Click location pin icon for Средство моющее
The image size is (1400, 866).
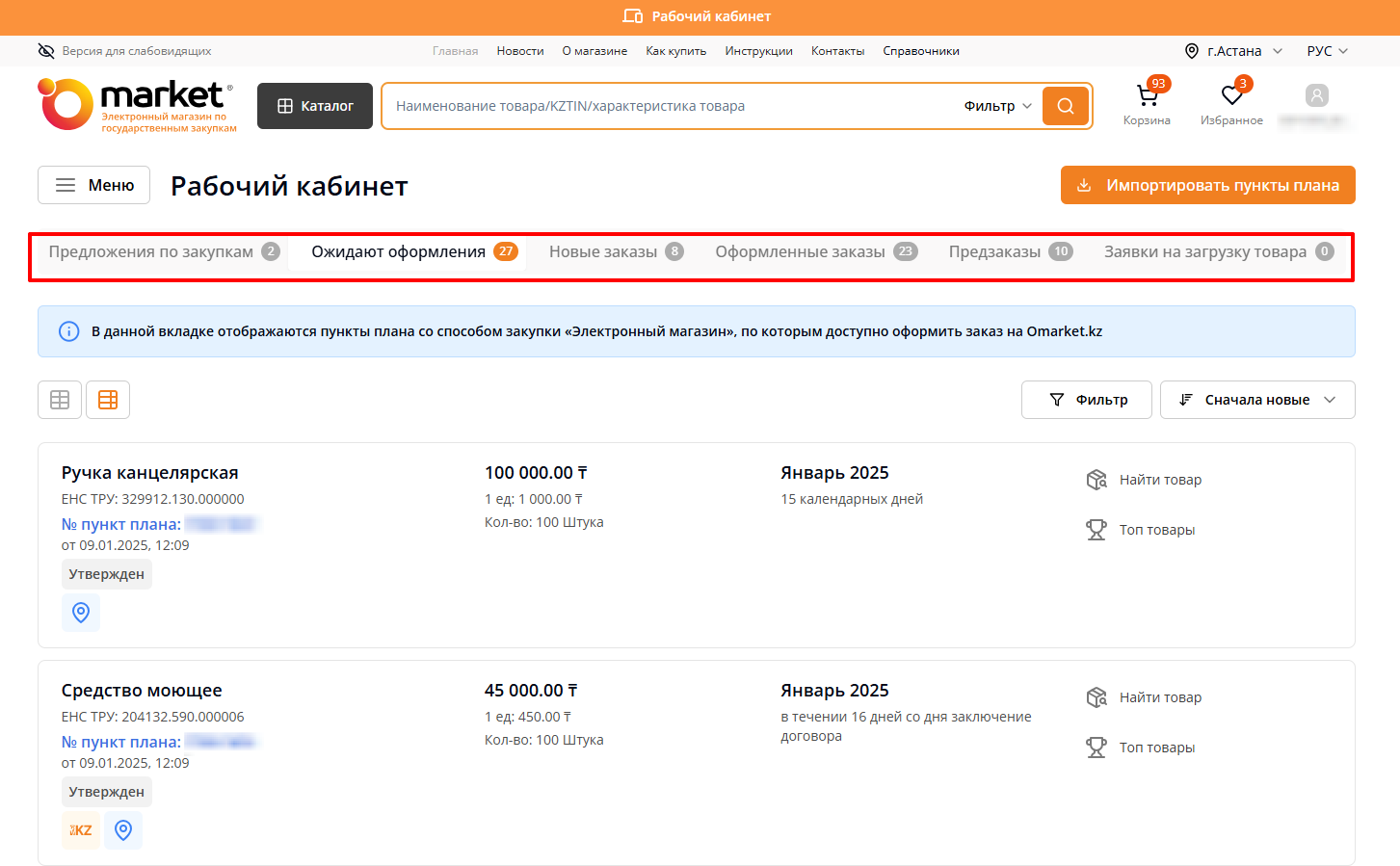(123, 830)
